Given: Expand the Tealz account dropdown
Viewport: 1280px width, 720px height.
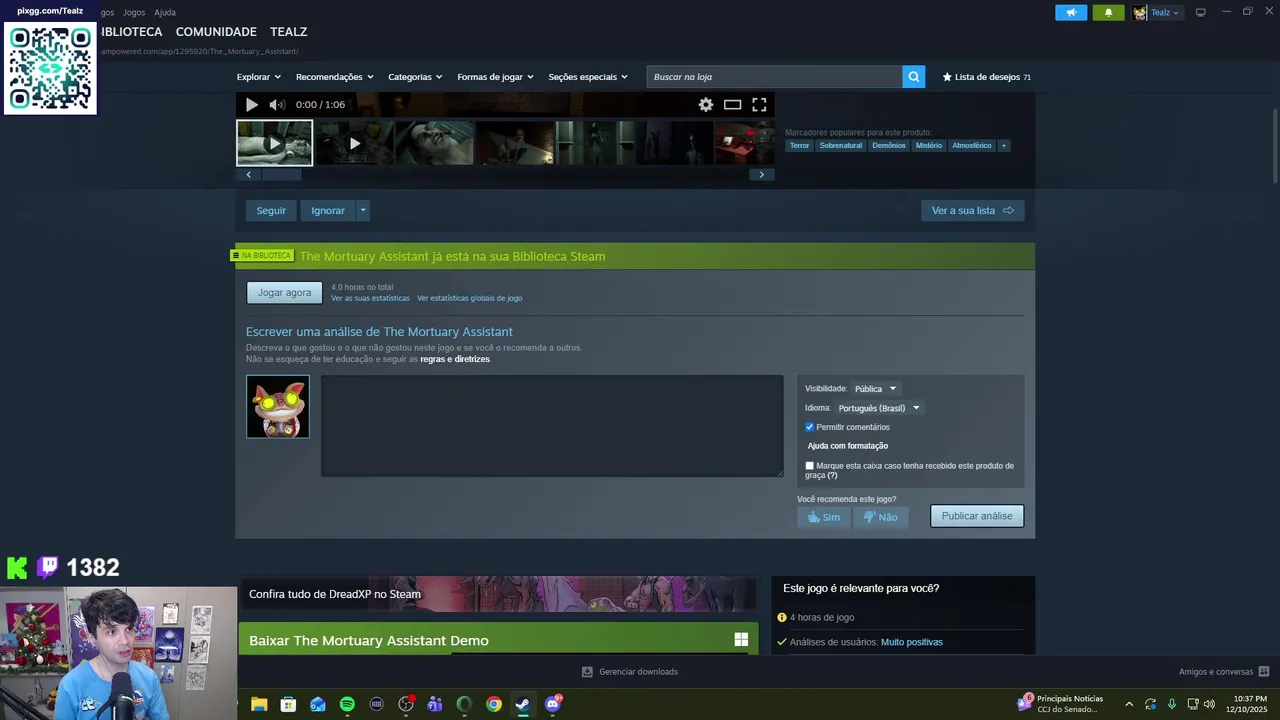Looking at the screenshot, I should 1165,13.
